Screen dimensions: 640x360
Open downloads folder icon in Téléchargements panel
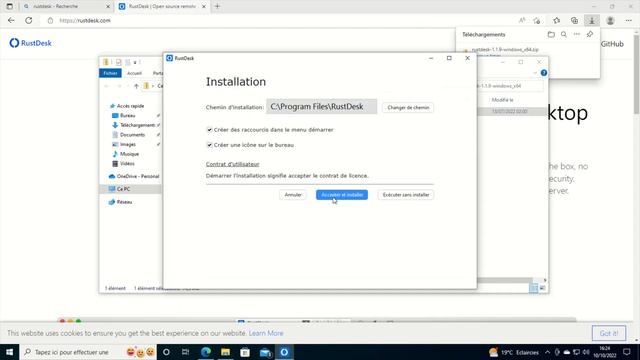tap(551, 35)
